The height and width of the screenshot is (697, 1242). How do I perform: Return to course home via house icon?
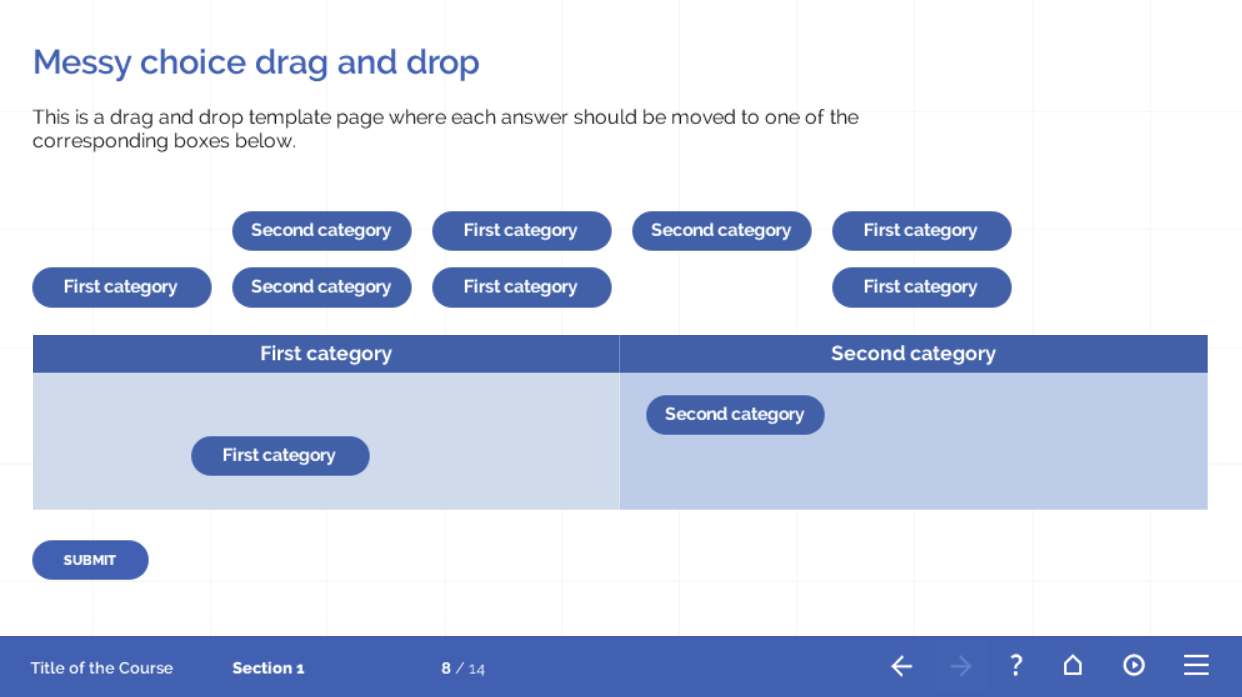coord(1072,665)
